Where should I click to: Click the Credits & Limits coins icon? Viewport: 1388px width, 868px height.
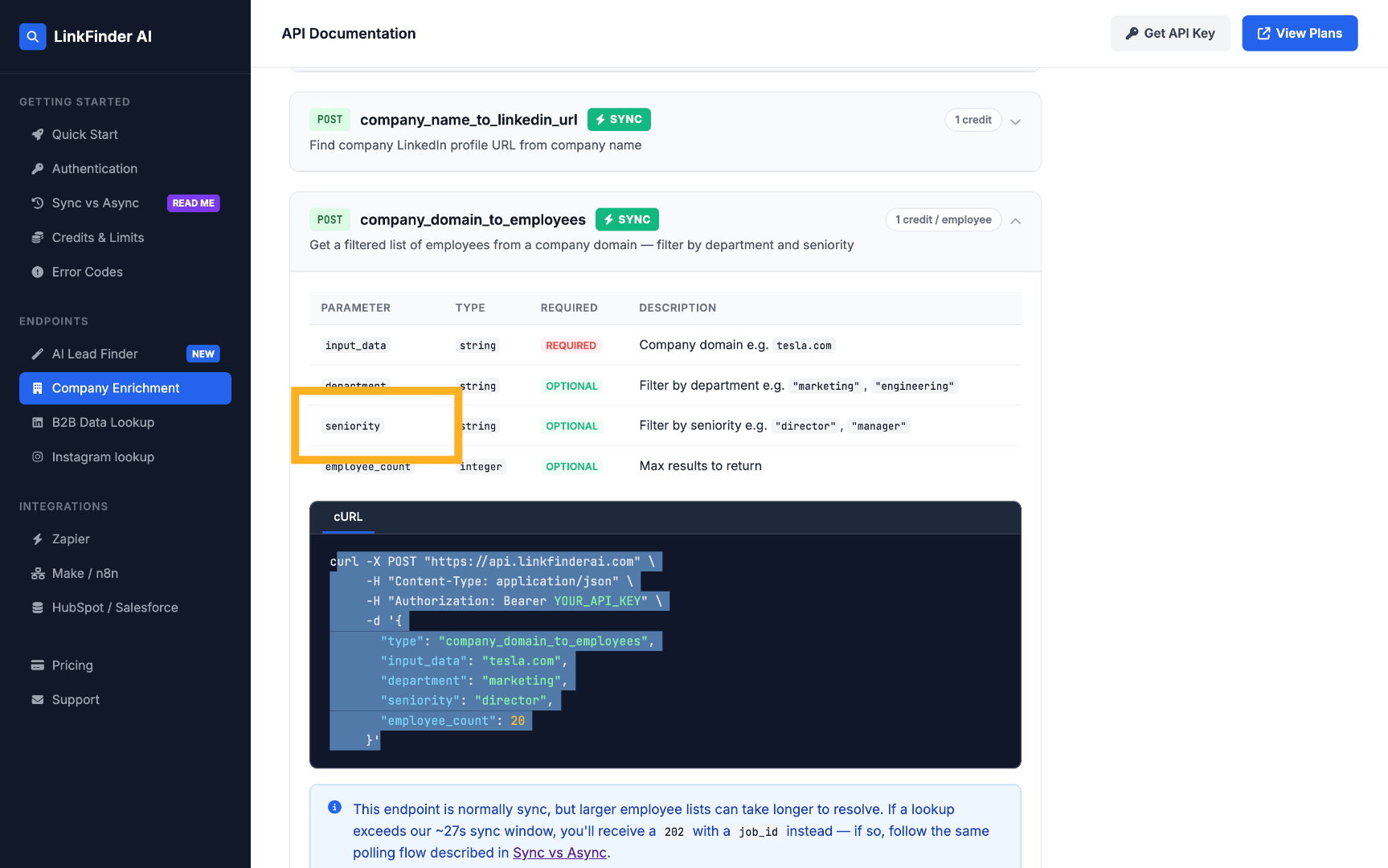pyautogui.click(x=38, y=238)
